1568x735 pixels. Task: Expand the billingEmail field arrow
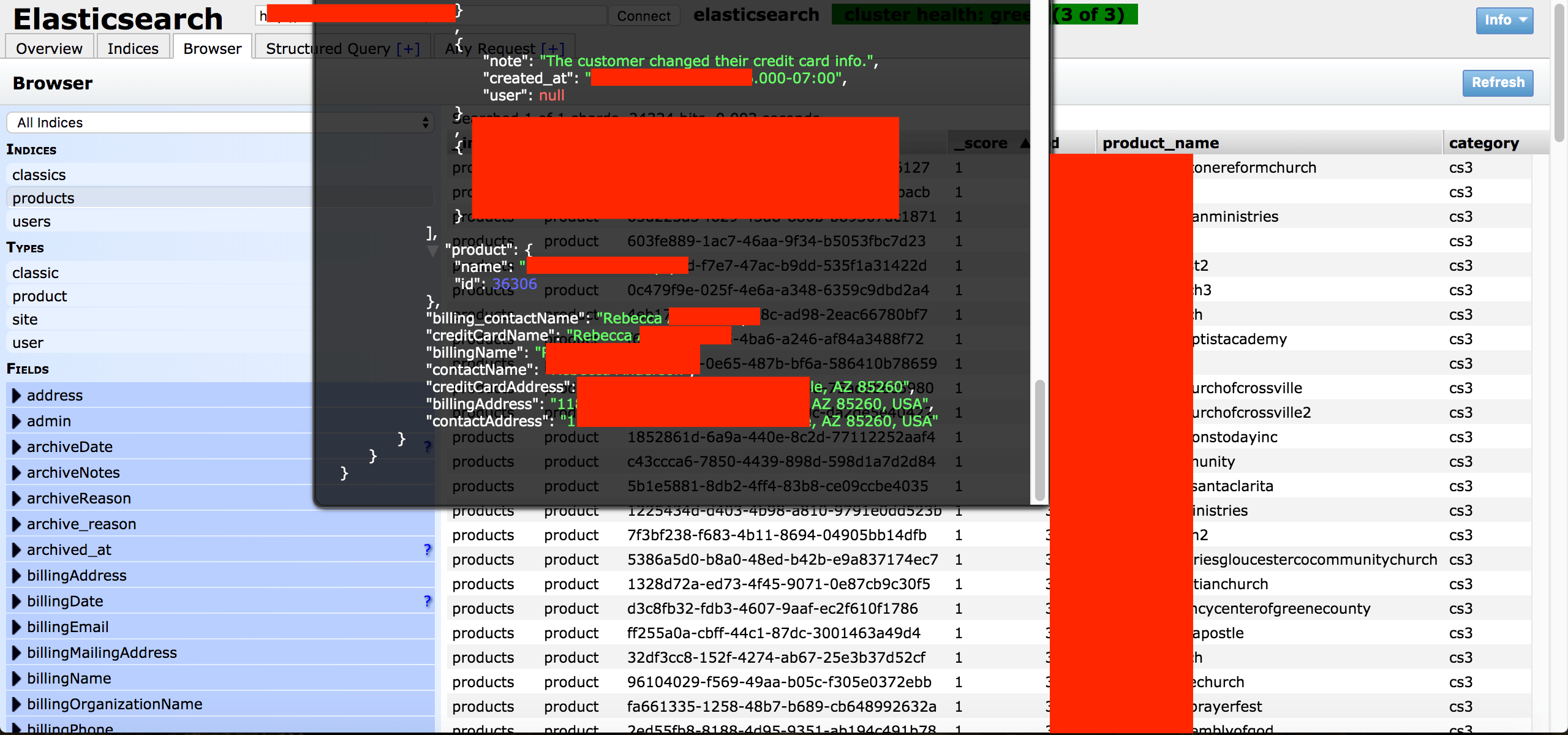point(17,627)
